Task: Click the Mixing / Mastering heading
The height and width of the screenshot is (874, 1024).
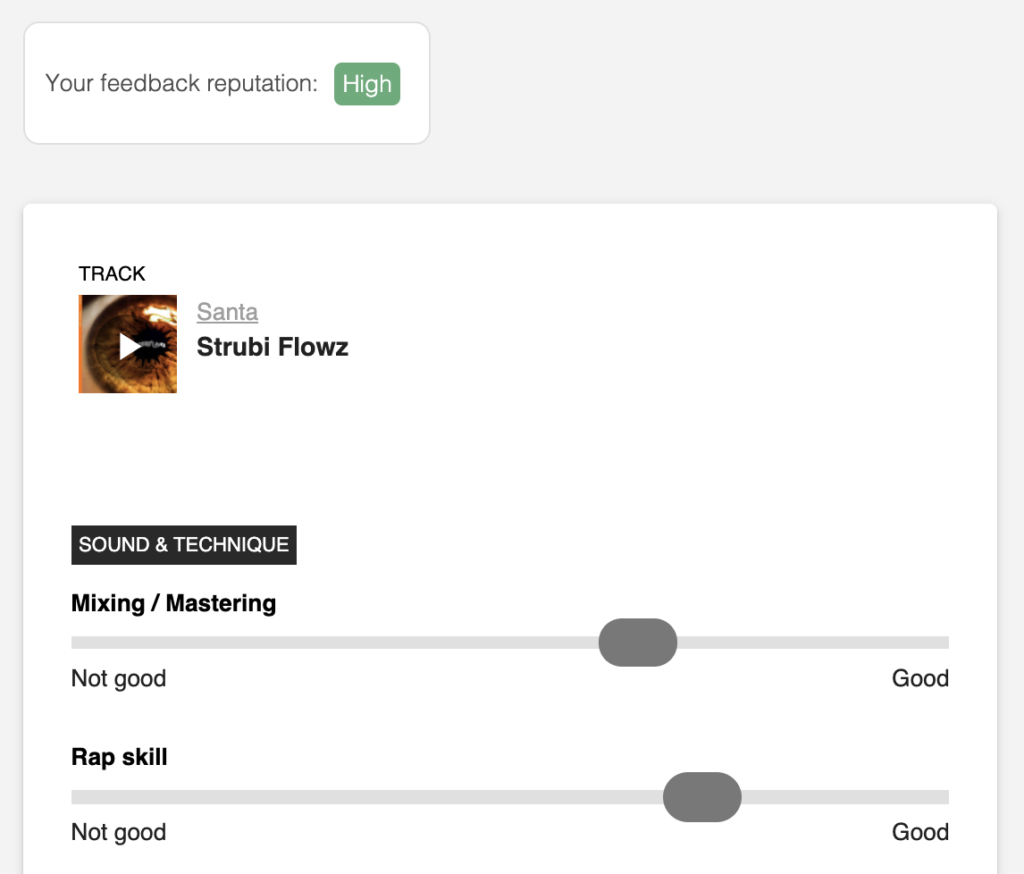Action: [x=173, y=603]
